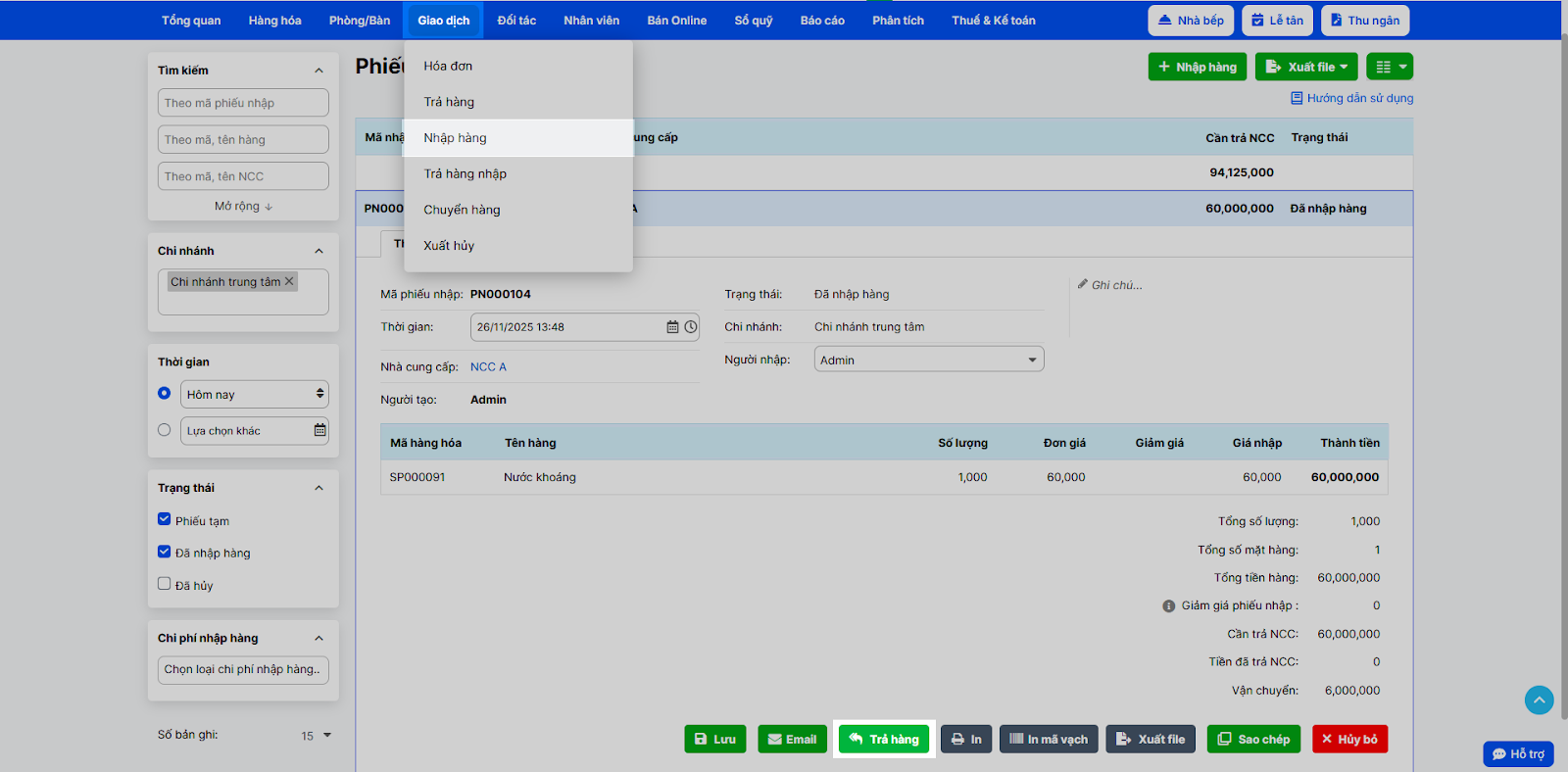Click the scroll-to-top round arrow button
The width and height of the screenshot is (1568, 772).
pyautogui.click(x=1539, y=700)
